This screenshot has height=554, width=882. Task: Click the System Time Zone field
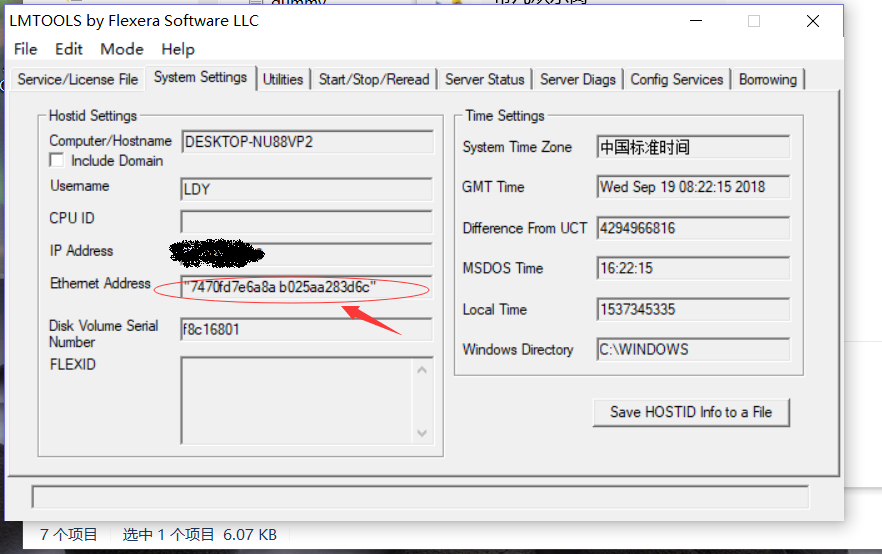(693, 147)
